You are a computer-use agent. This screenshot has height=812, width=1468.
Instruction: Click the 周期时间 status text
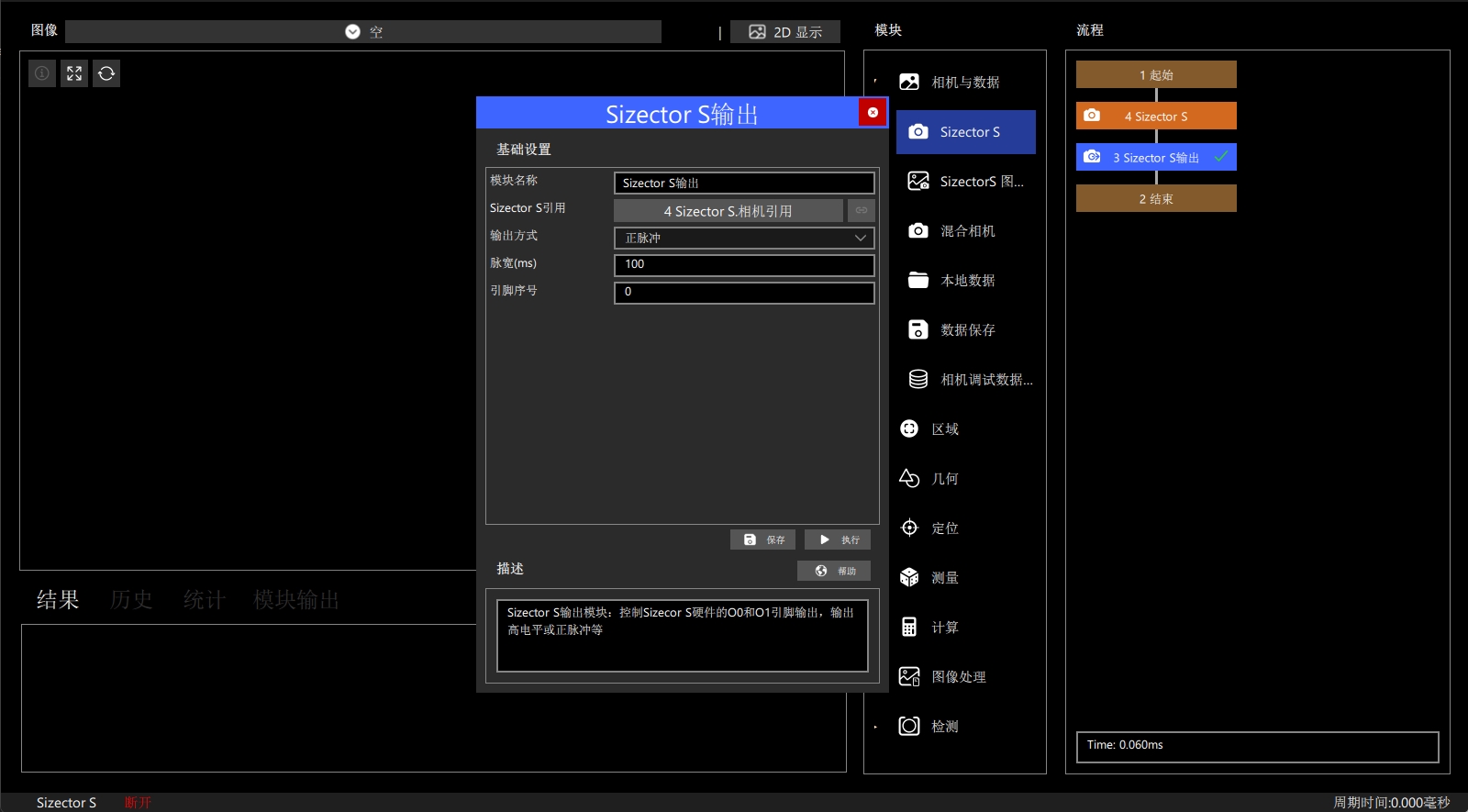[1391, 803]
